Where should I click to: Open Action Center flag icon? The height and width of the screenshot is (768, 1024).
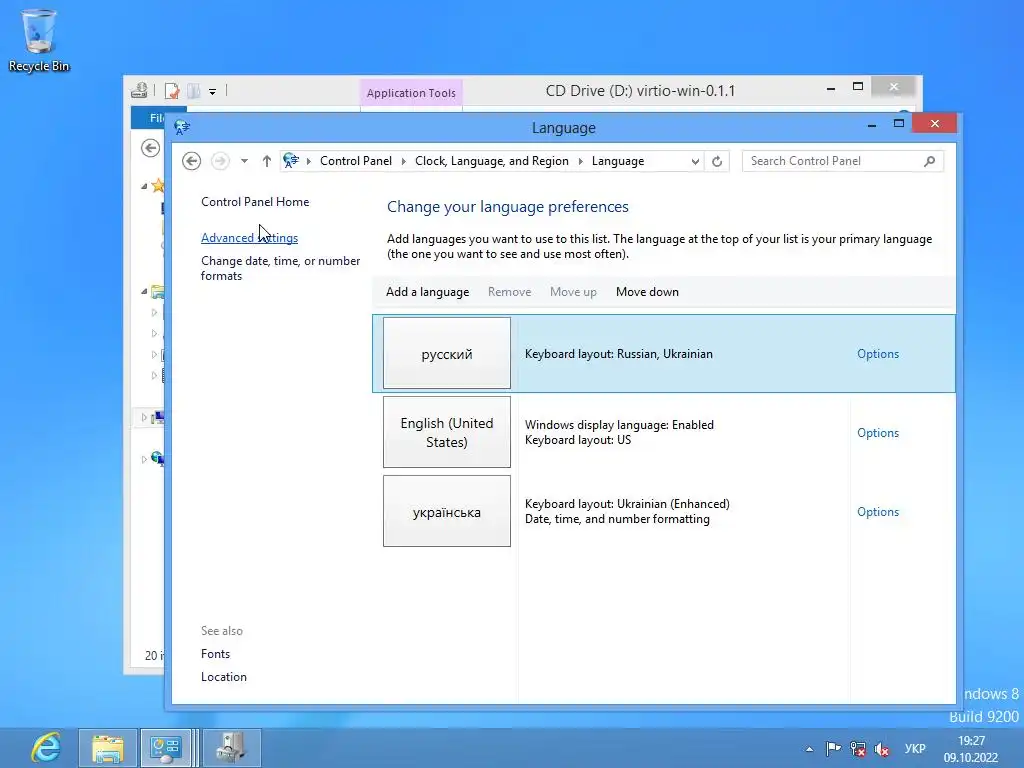(833, 748)
